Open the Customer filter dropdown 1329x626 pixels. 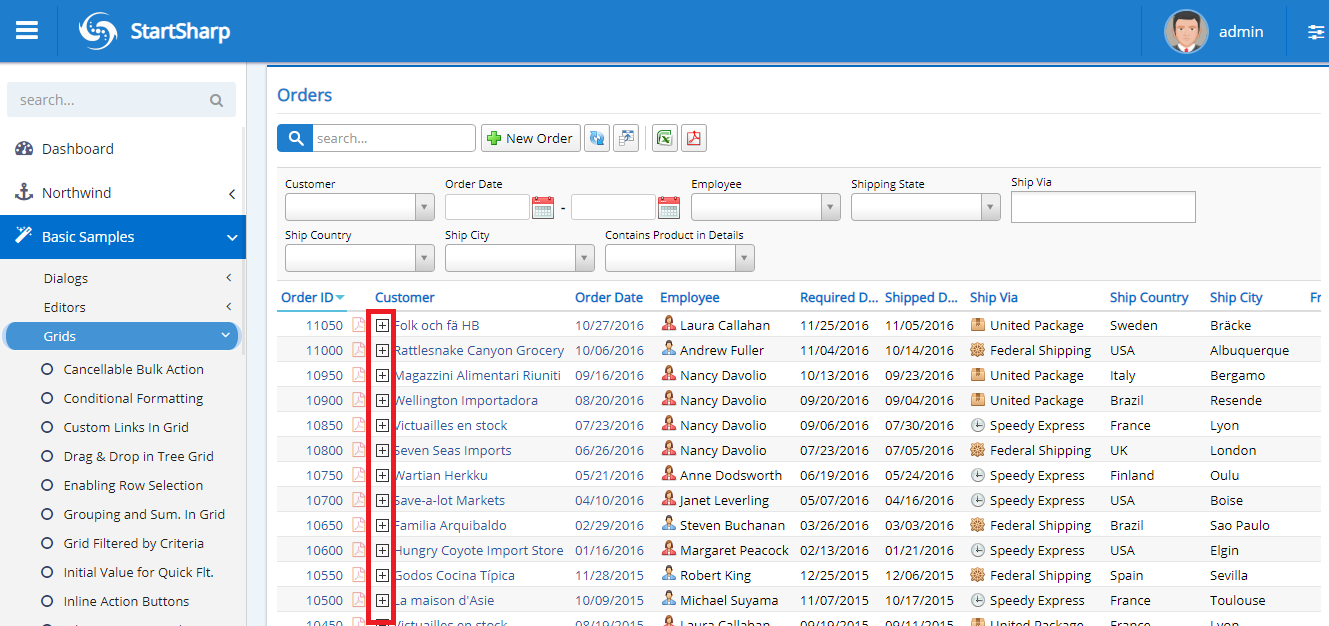[x=360, y=206]
